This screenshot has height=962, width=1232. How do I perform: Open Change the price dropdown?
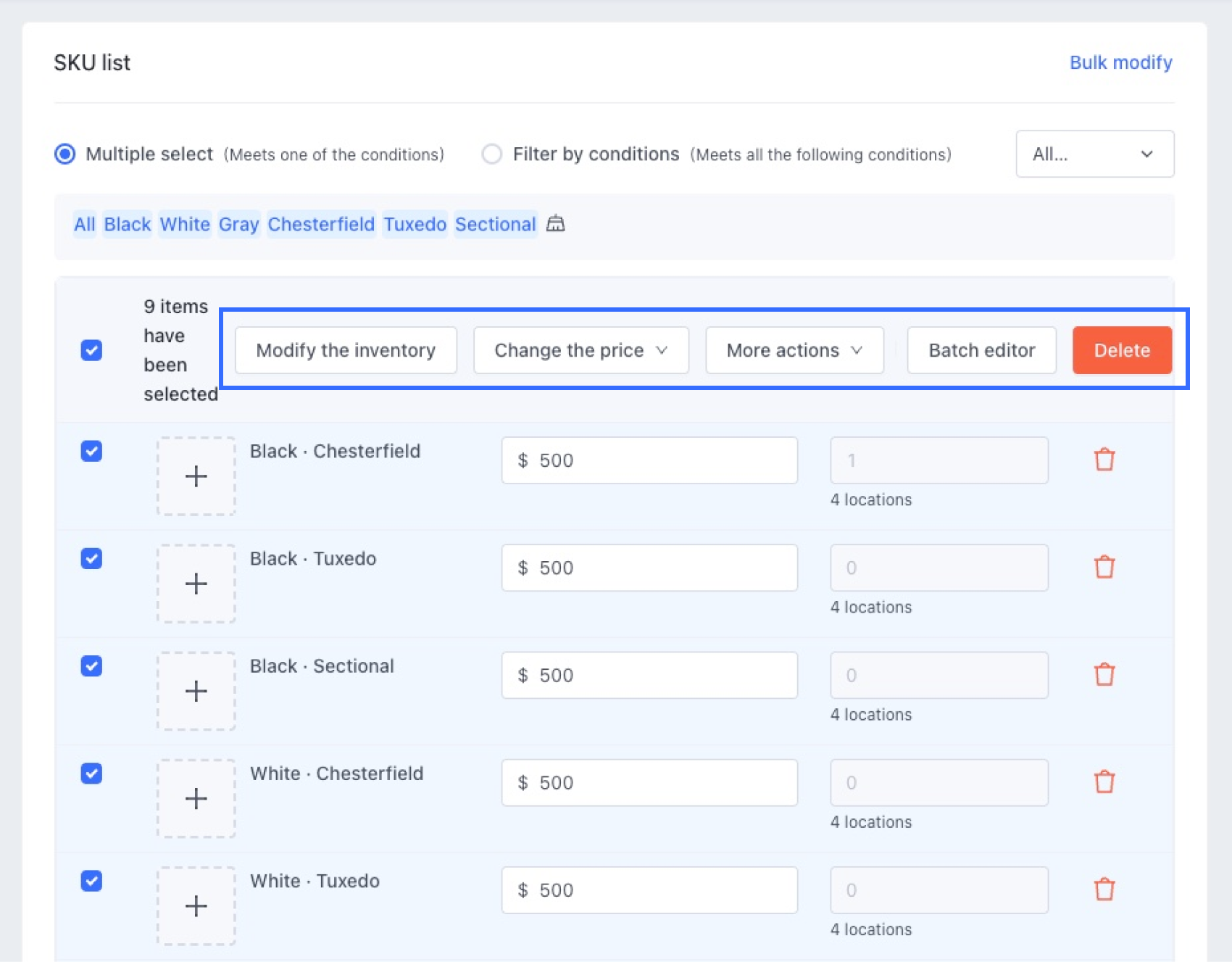point(580,350)
